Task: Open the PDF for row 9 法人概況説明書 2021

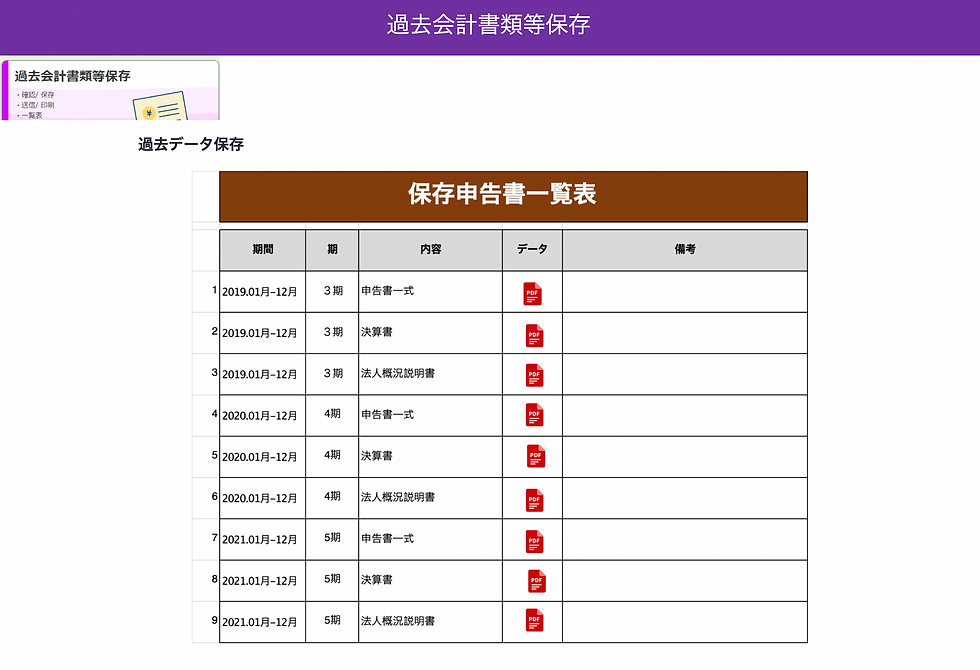Action: (534, 621)
